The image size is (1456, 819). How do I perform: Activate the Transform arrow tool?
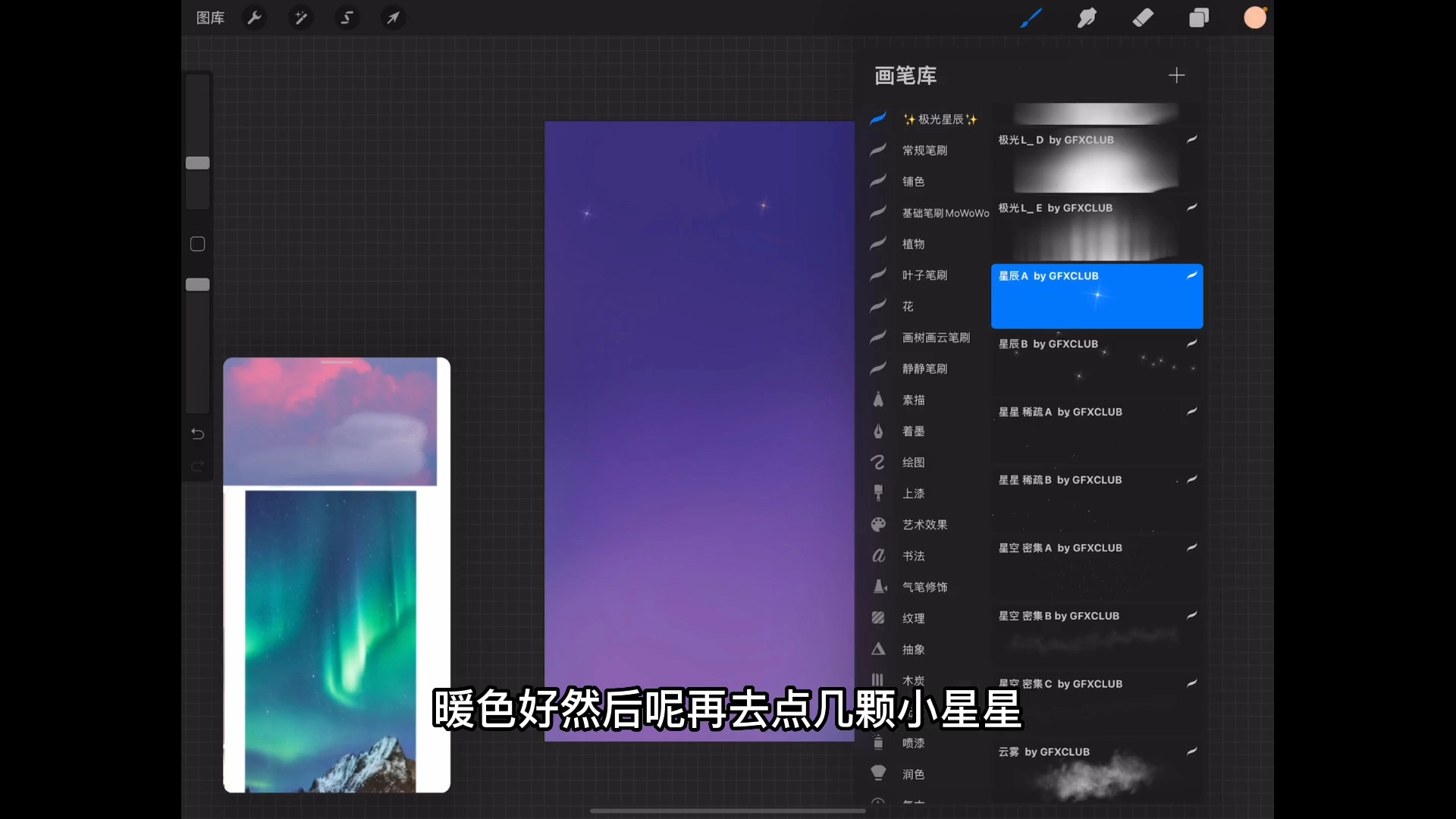(x=393, y=17)
